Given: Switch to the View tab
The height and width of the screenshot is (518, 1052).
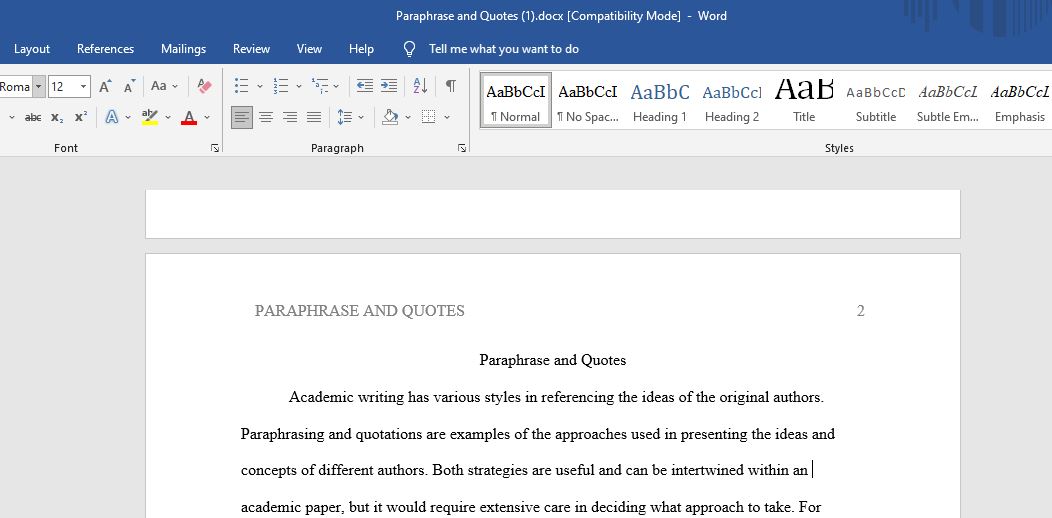Looking at the screenshot, I should 309,49.
